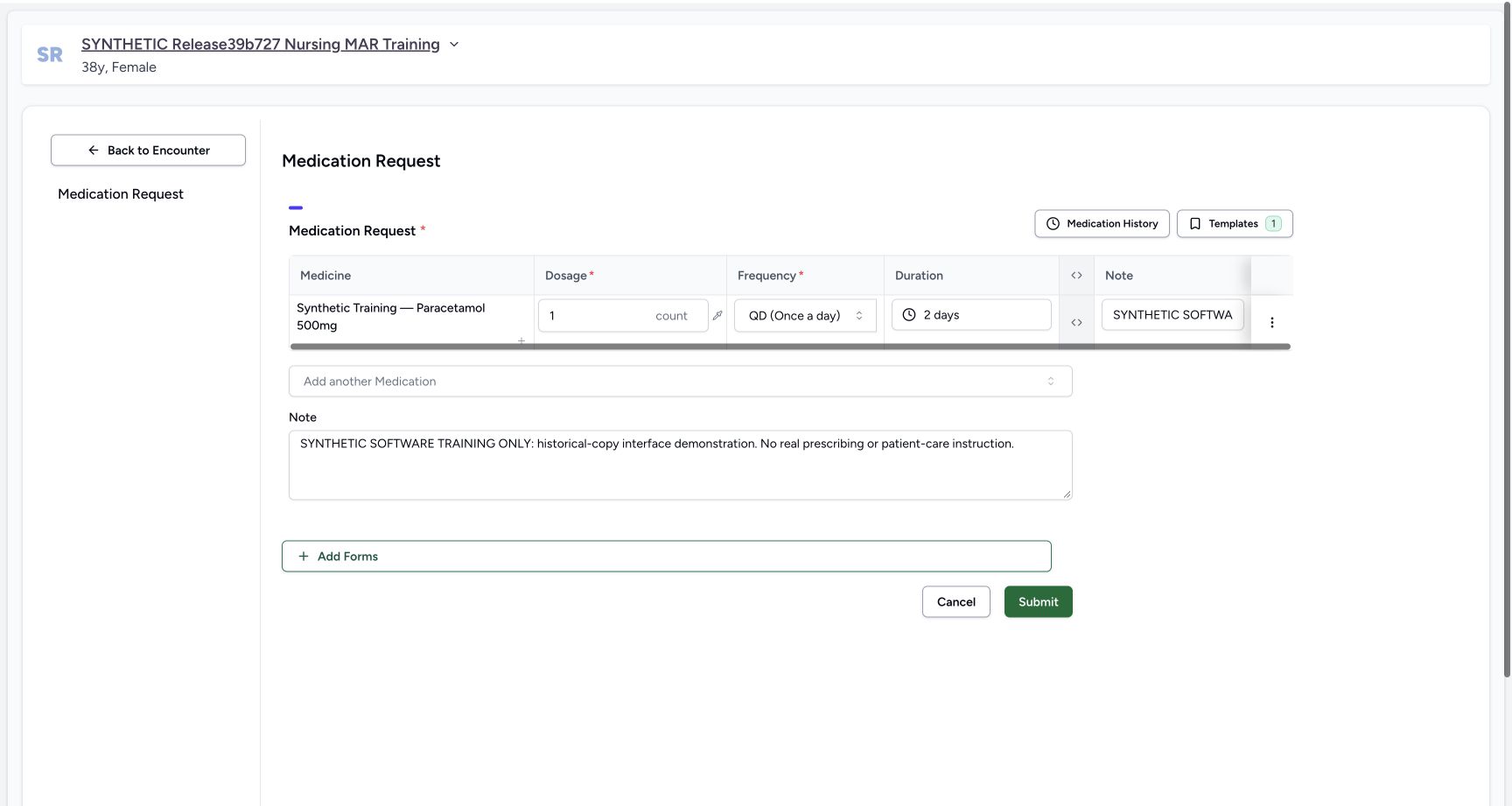Click the clock icon in Medication History
1512x806 pixels.
[x=1053, y=224]
